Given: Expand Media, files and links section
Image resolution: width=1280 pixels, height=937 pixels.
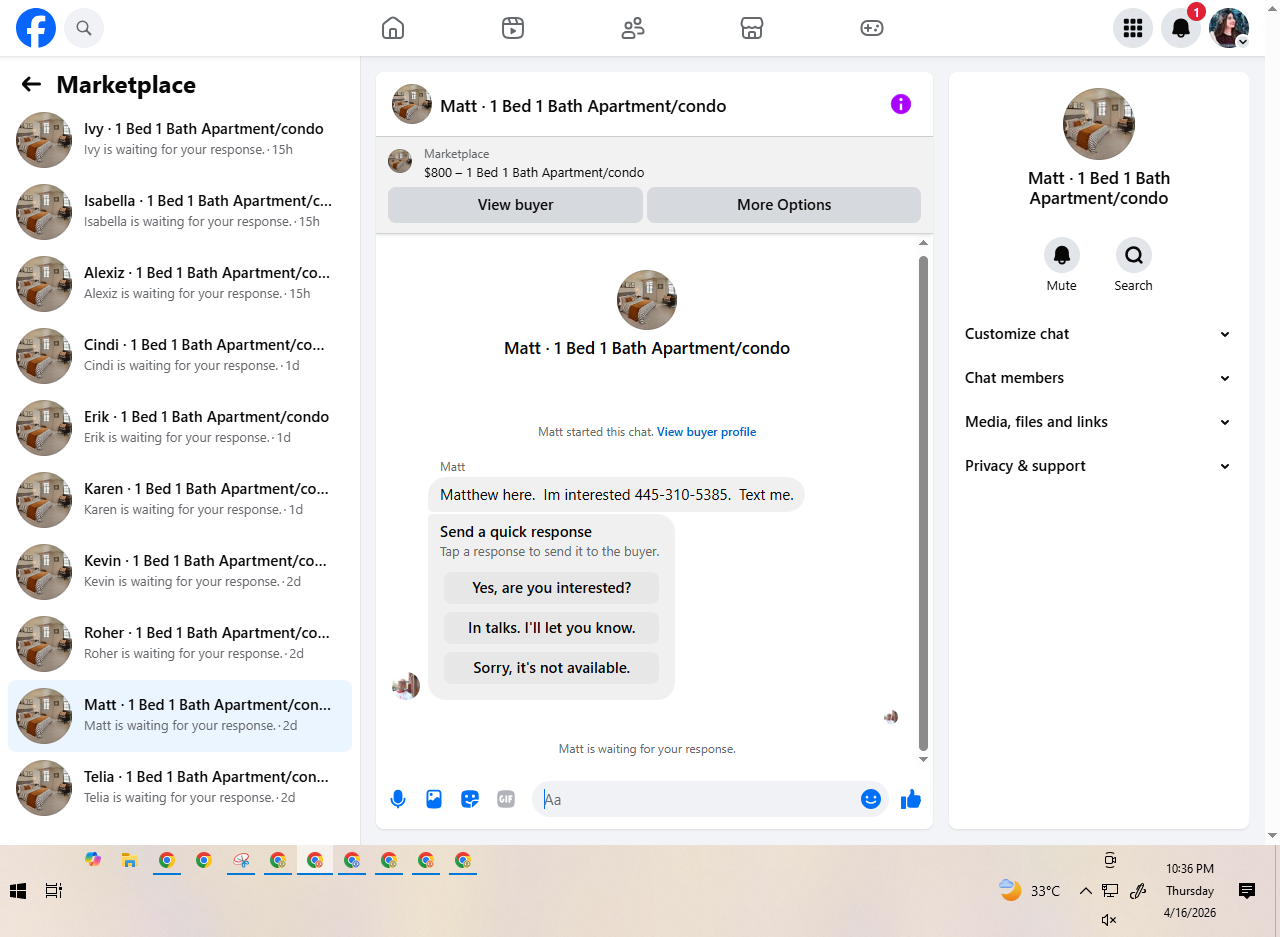Looking at the screenshot, I should pos(1098,422).
